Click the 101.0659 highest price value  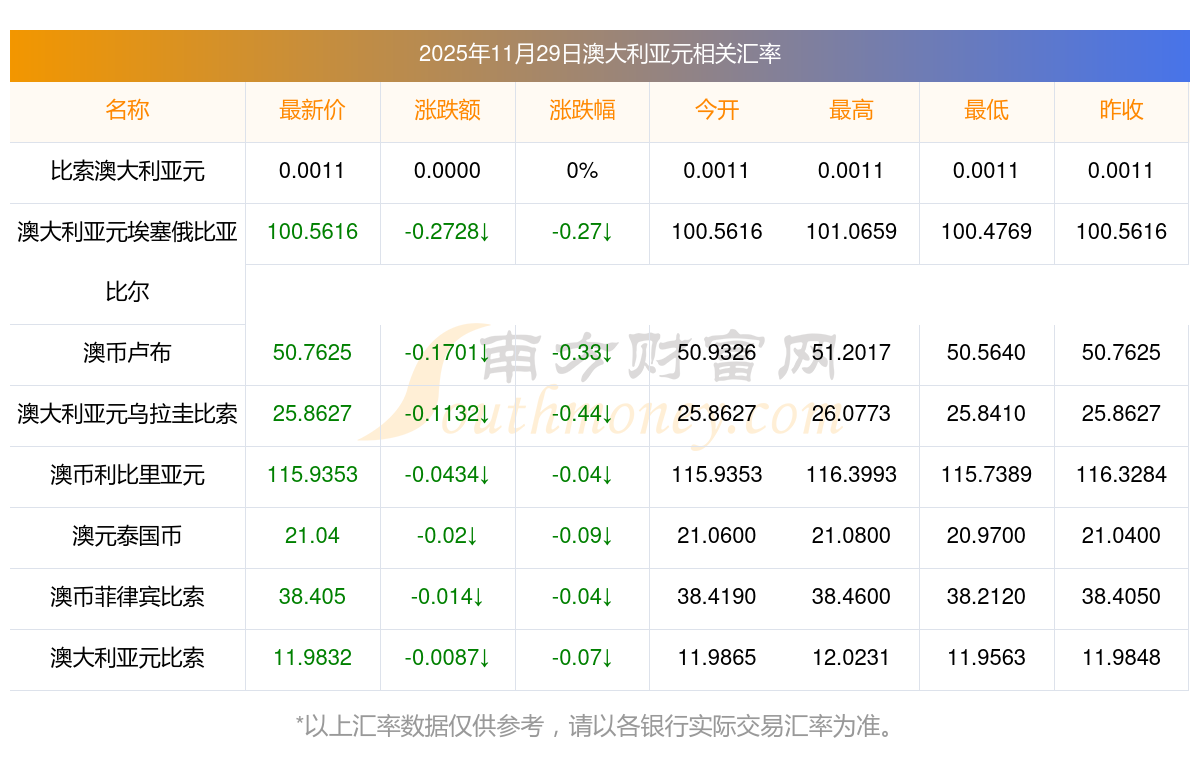coord(851,232)
